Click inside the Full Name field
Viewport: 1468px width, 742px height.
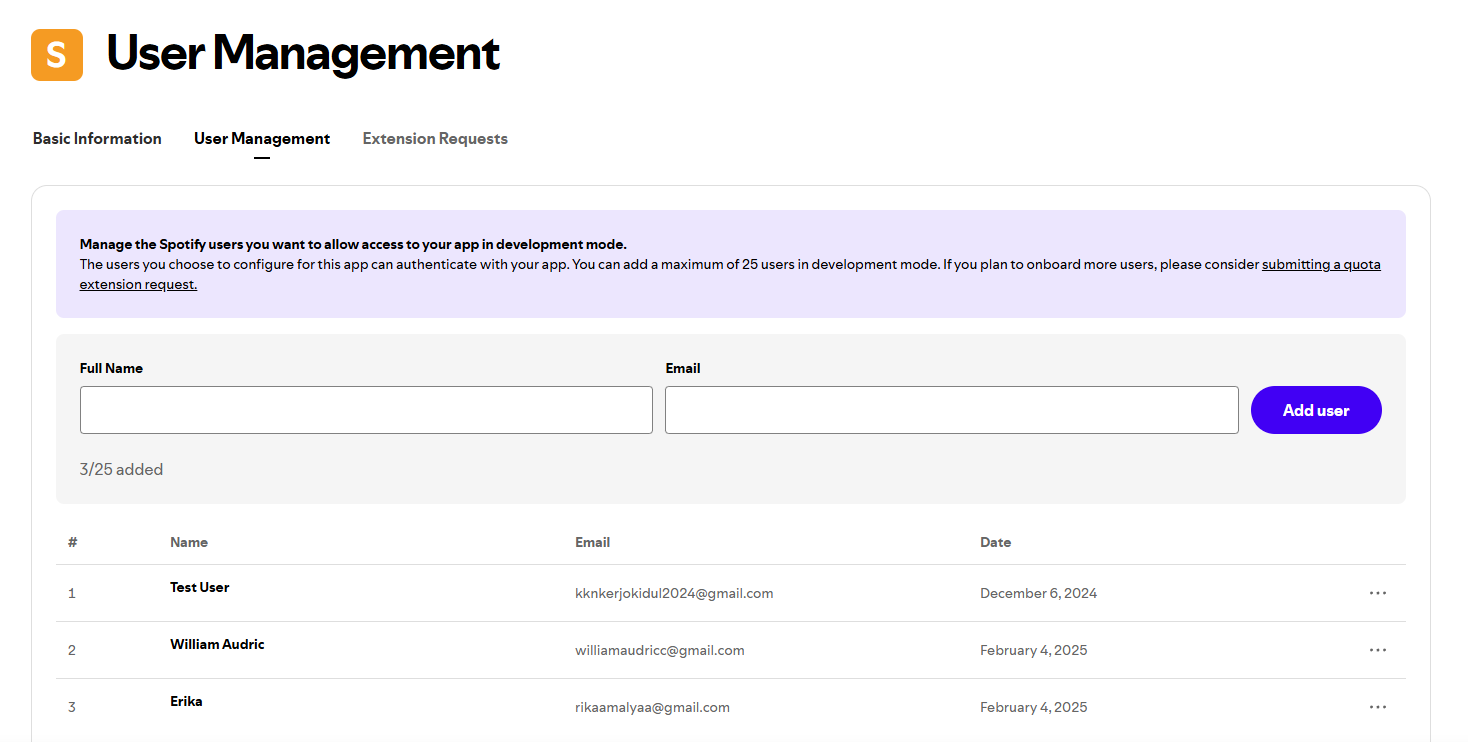[x=365, y=410]
